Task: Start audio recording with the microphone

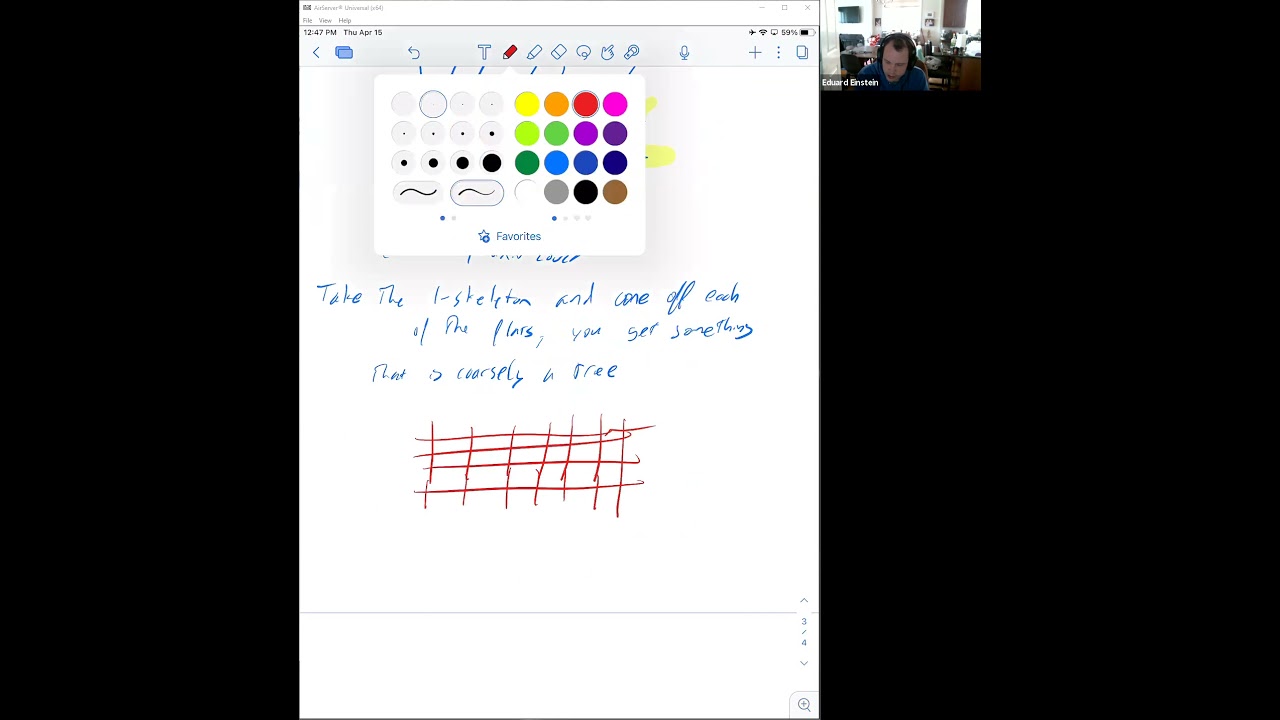Action: 684,52
